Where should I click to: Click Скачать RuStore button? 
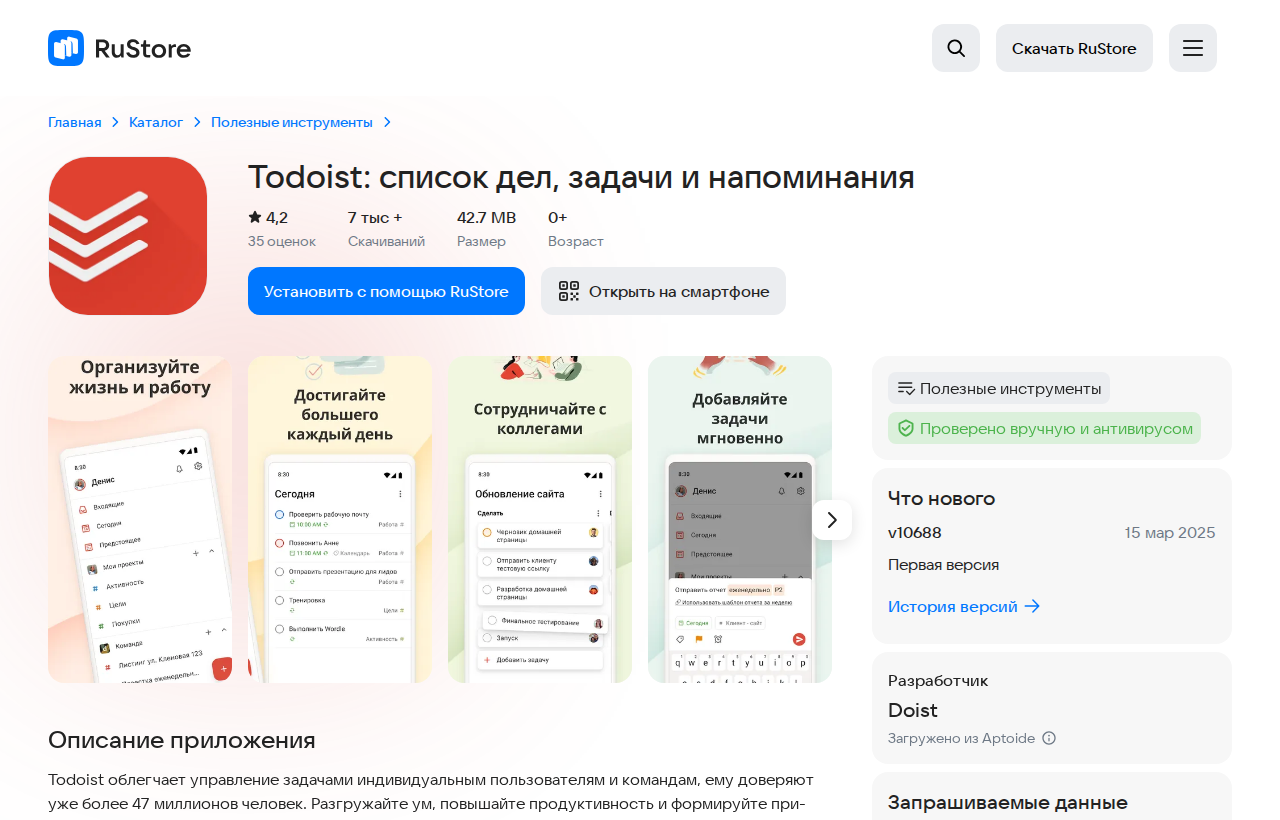click(1074, 48)
